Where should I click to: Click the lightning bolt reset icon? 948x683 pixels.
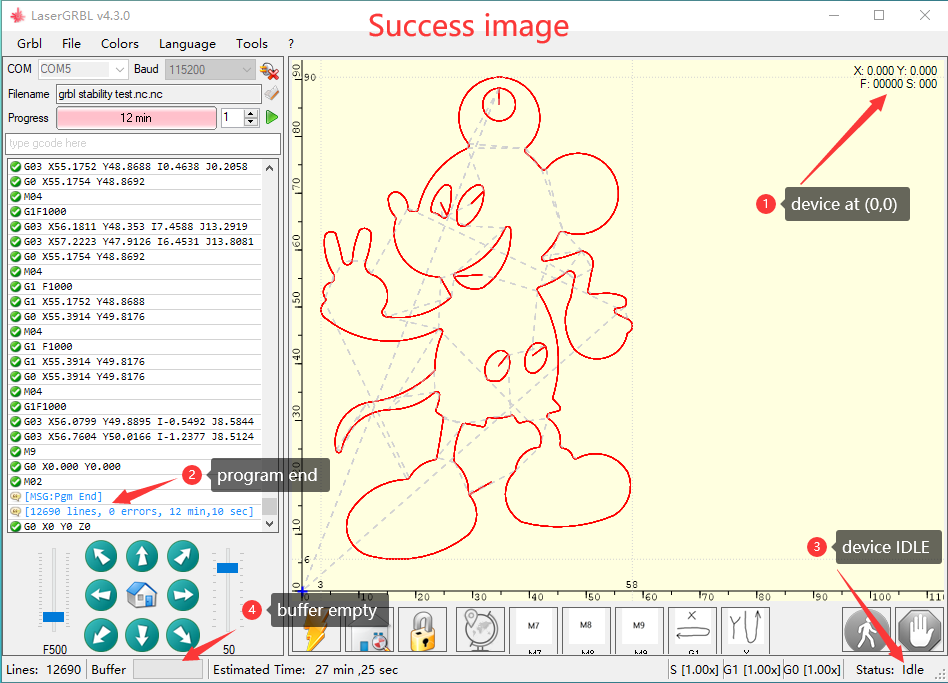pyautogui.click(x=316, y=631)
